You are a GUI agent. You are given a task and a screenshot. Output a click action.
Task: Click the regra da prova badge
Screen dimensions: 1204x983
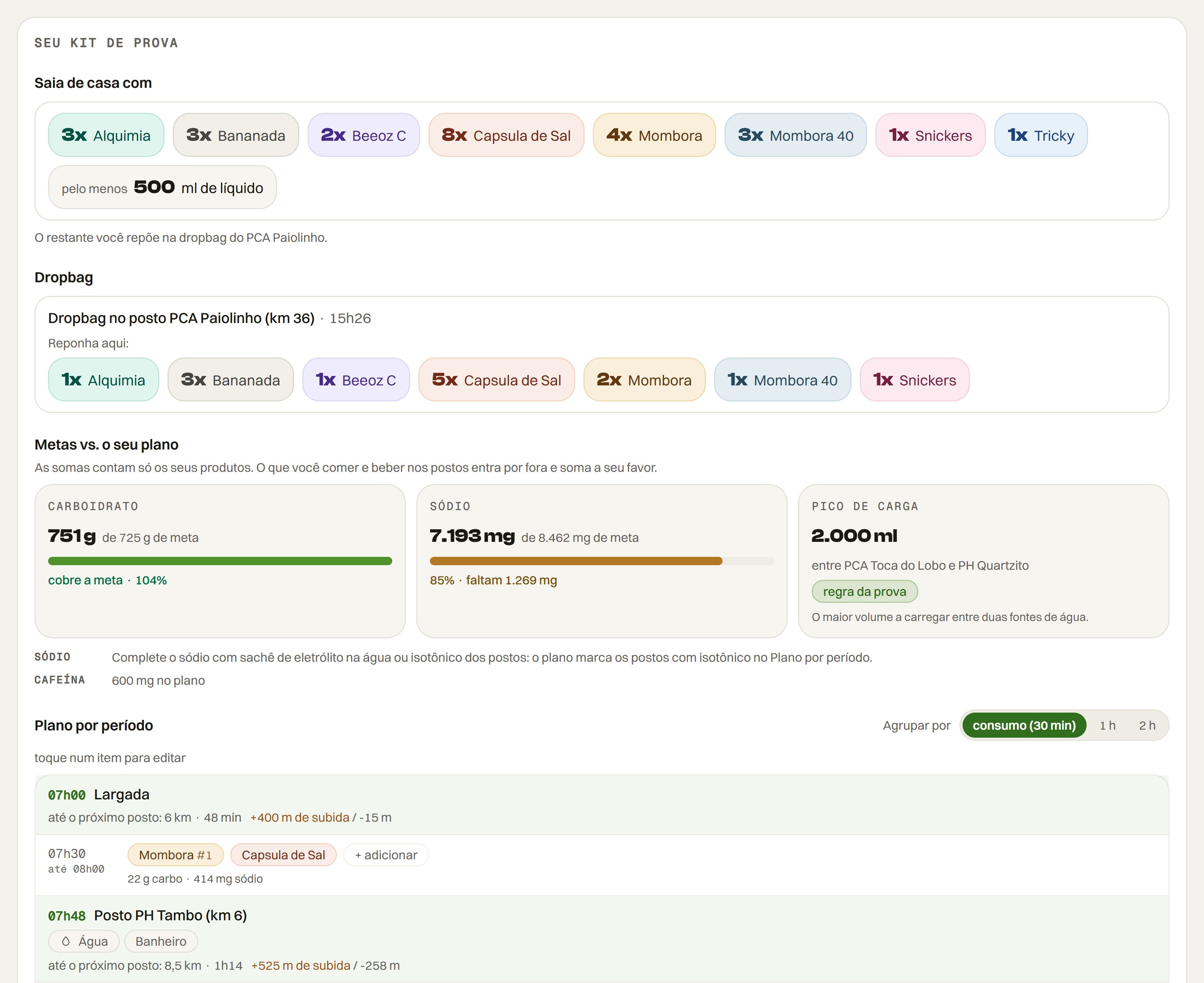click(x=864, y=592)
